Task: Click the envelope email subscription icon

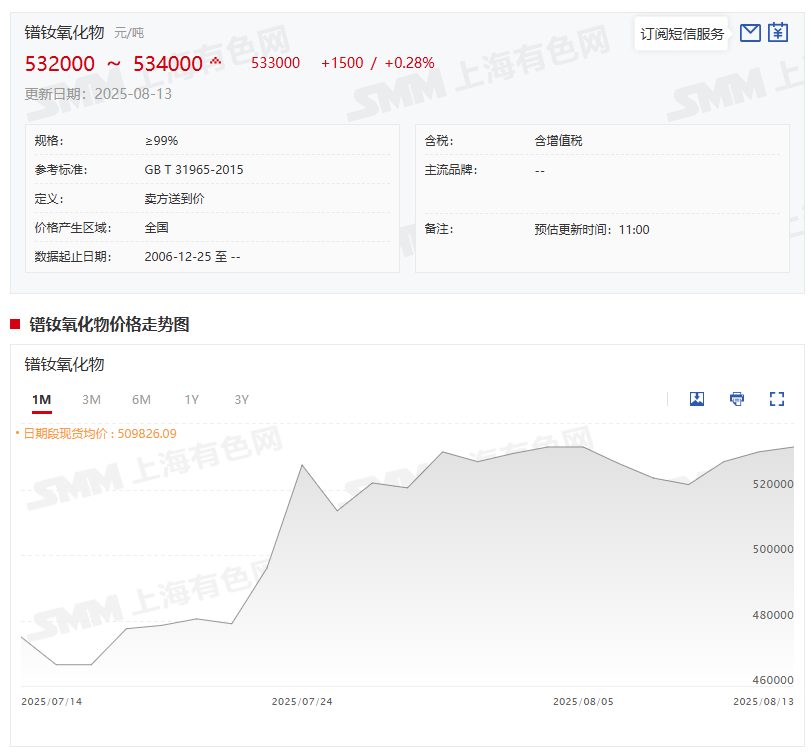Action: coord(750,33)
